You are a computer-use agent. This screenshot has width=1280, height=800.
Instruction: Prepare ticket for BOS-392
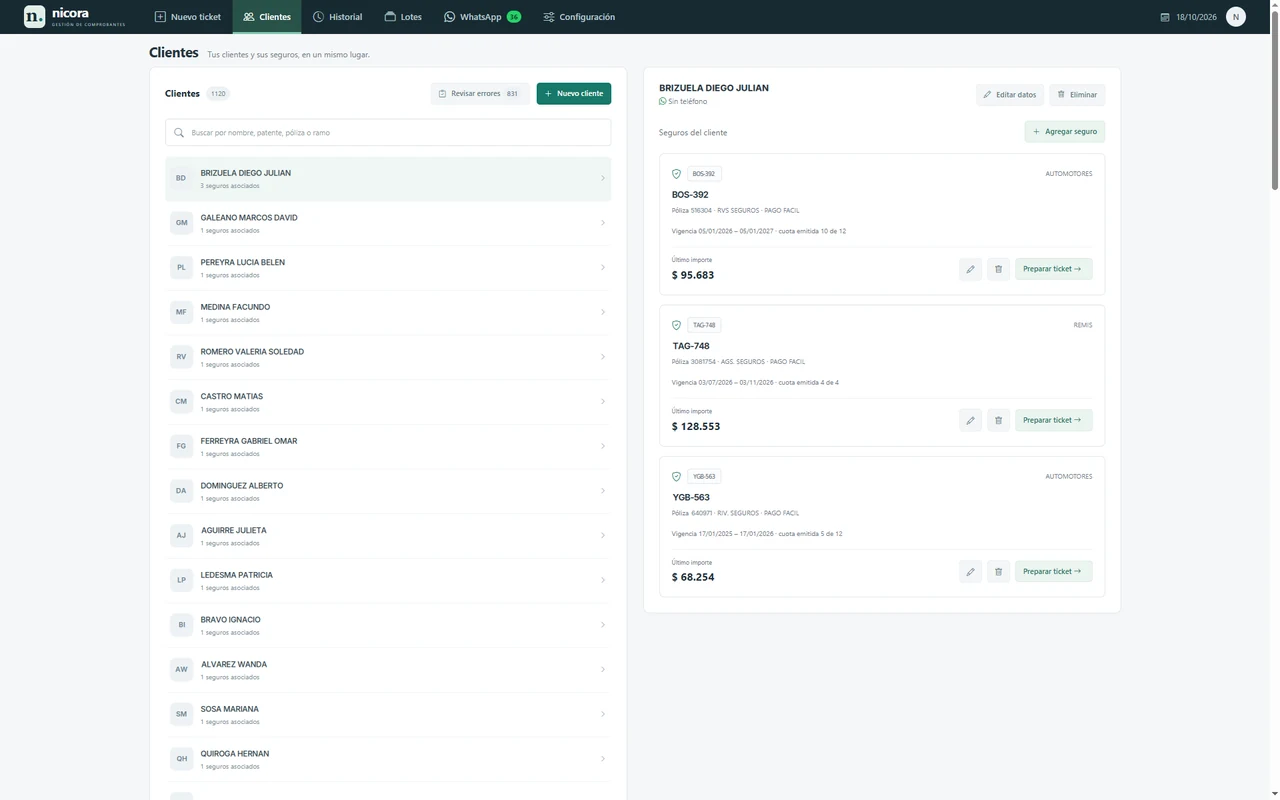coord(1054,269)
